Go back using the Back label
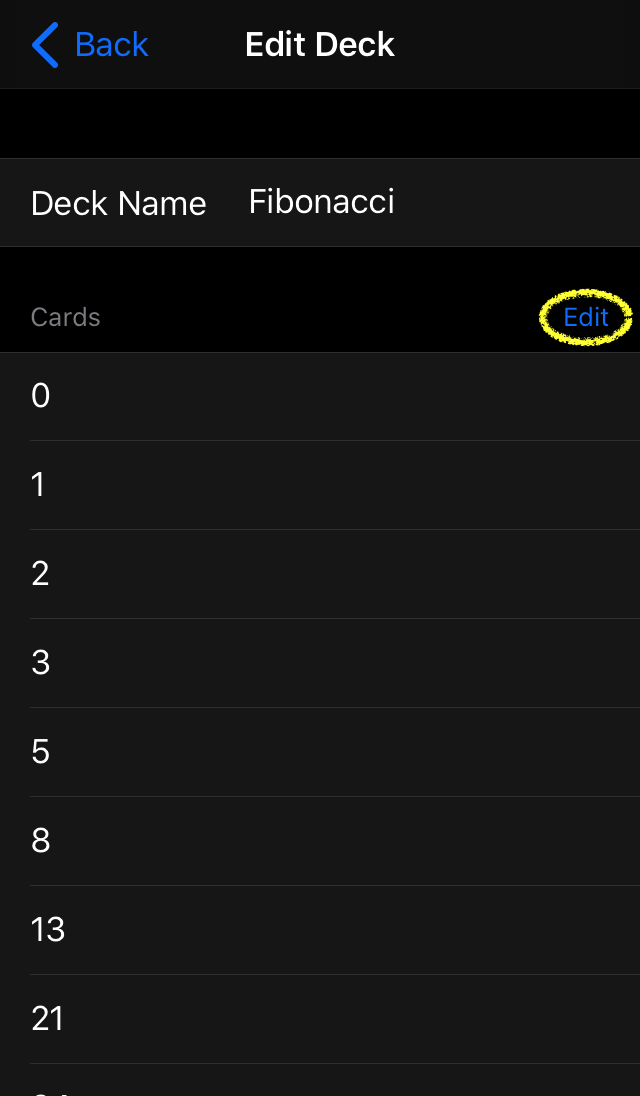This screenshot has height=1096, width=640. click(111, 45)
